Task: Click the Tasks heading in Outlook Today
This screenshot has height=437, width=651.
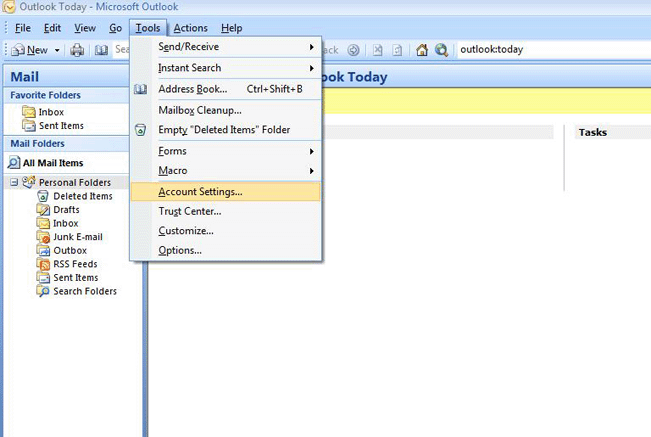Action: 593,132
